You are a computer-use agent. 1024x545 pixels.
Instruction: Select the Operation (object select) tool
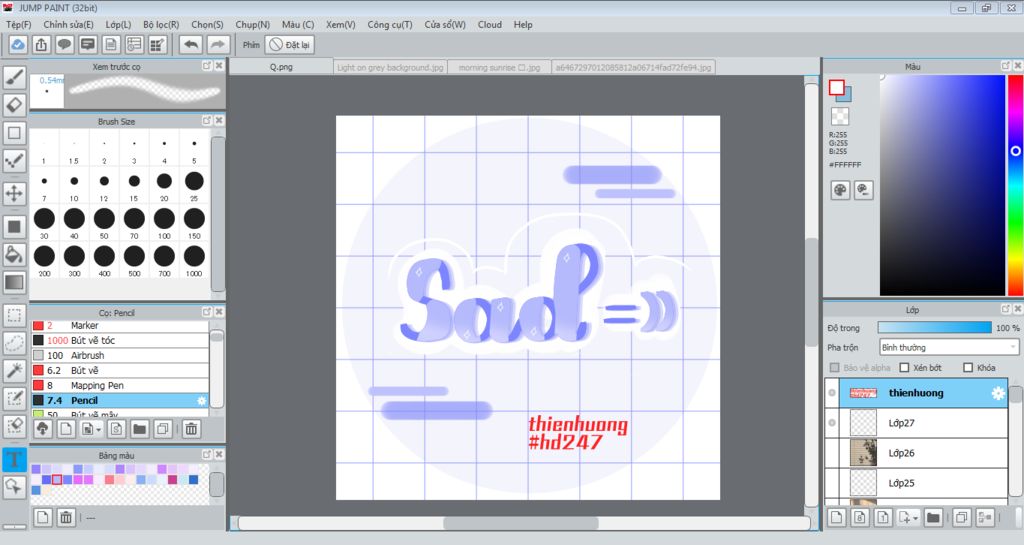14,486
